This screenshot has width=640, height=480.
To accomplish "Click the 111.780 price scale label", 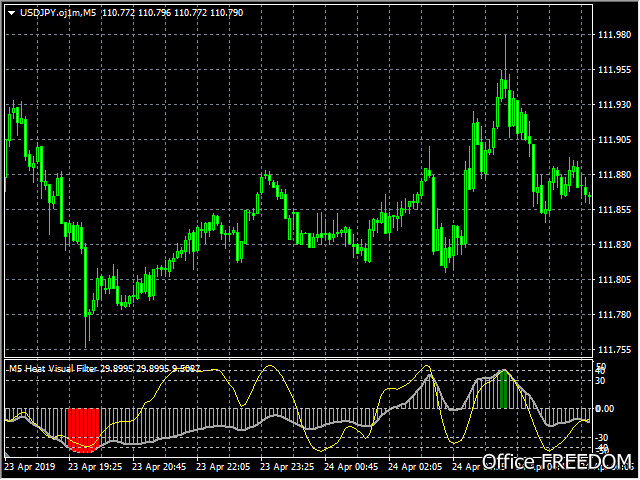I will click(x=614, y=315).
